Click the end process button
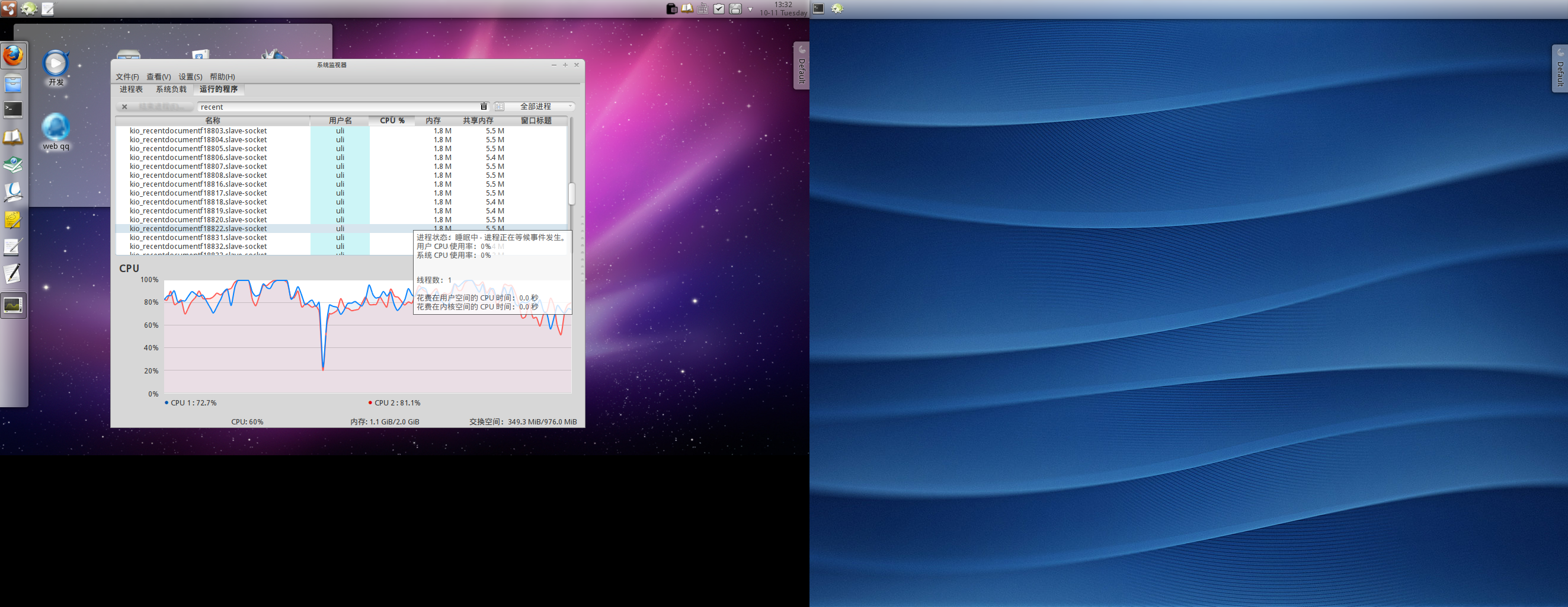The image size is (1568, 607). pos(155,107)
